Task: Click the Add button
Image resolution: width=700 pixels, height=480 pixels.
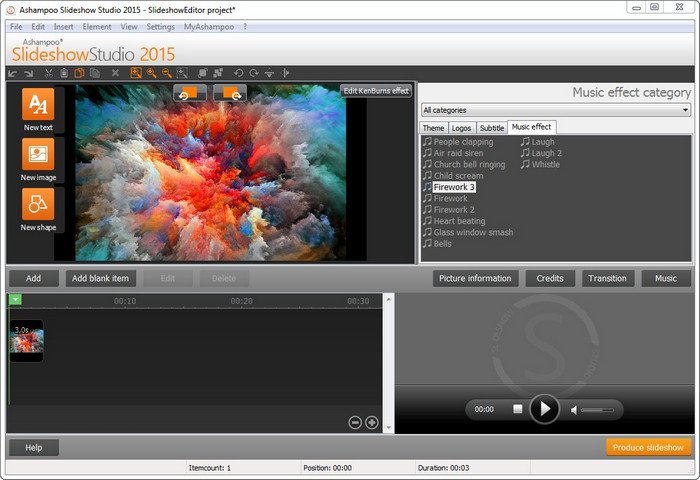Action: [x=33, y=278]
